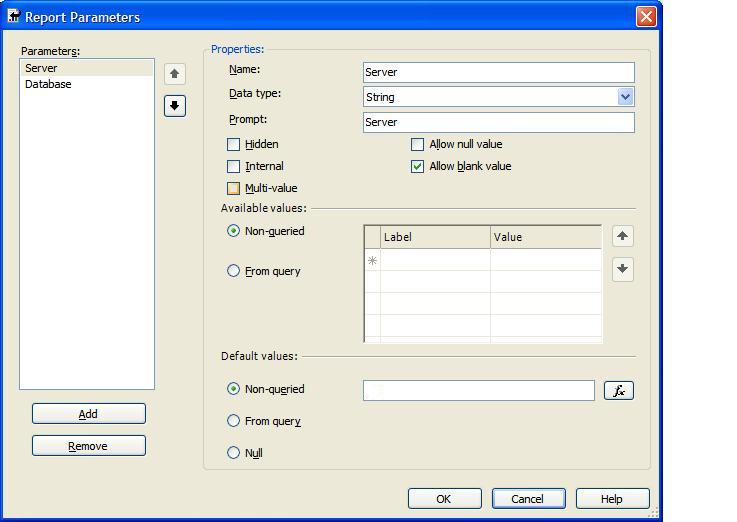737x522 pixels.
Task: Uncheck Allow blank value
Action: point(418,167)
